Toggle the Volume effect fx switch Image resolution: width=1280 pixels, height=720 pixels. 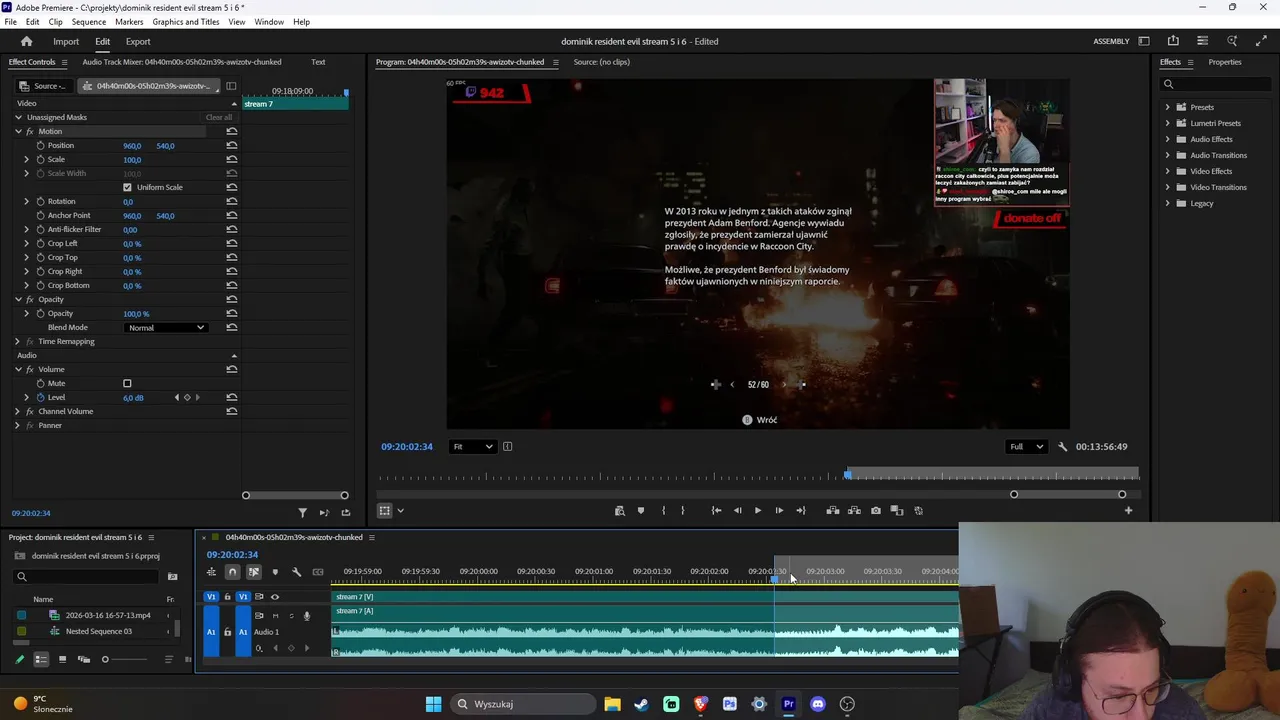point(30,370)
